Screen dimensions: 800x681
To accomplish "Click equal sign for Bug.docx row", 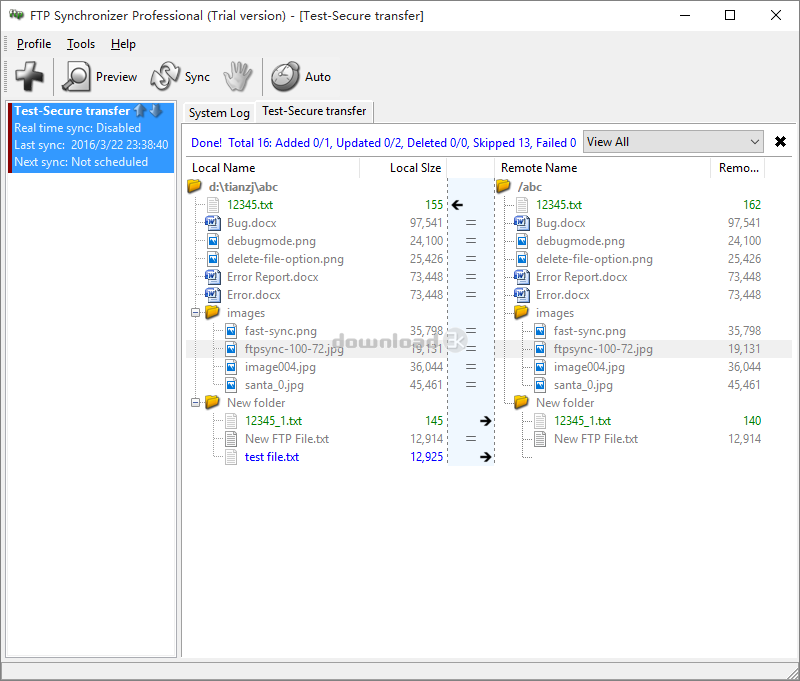I will (x=471, y=223).
